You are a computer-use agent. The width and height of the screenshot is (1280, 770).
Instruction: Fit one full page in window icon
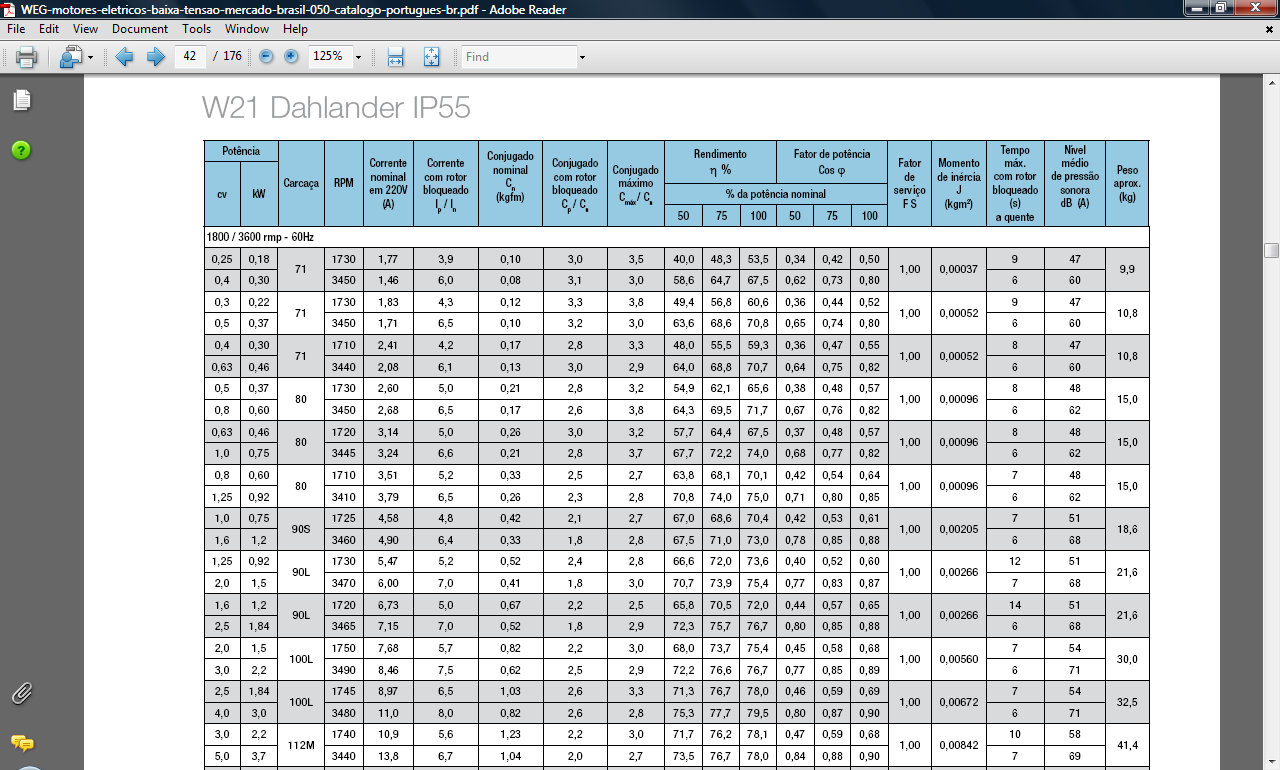point(431,57)
